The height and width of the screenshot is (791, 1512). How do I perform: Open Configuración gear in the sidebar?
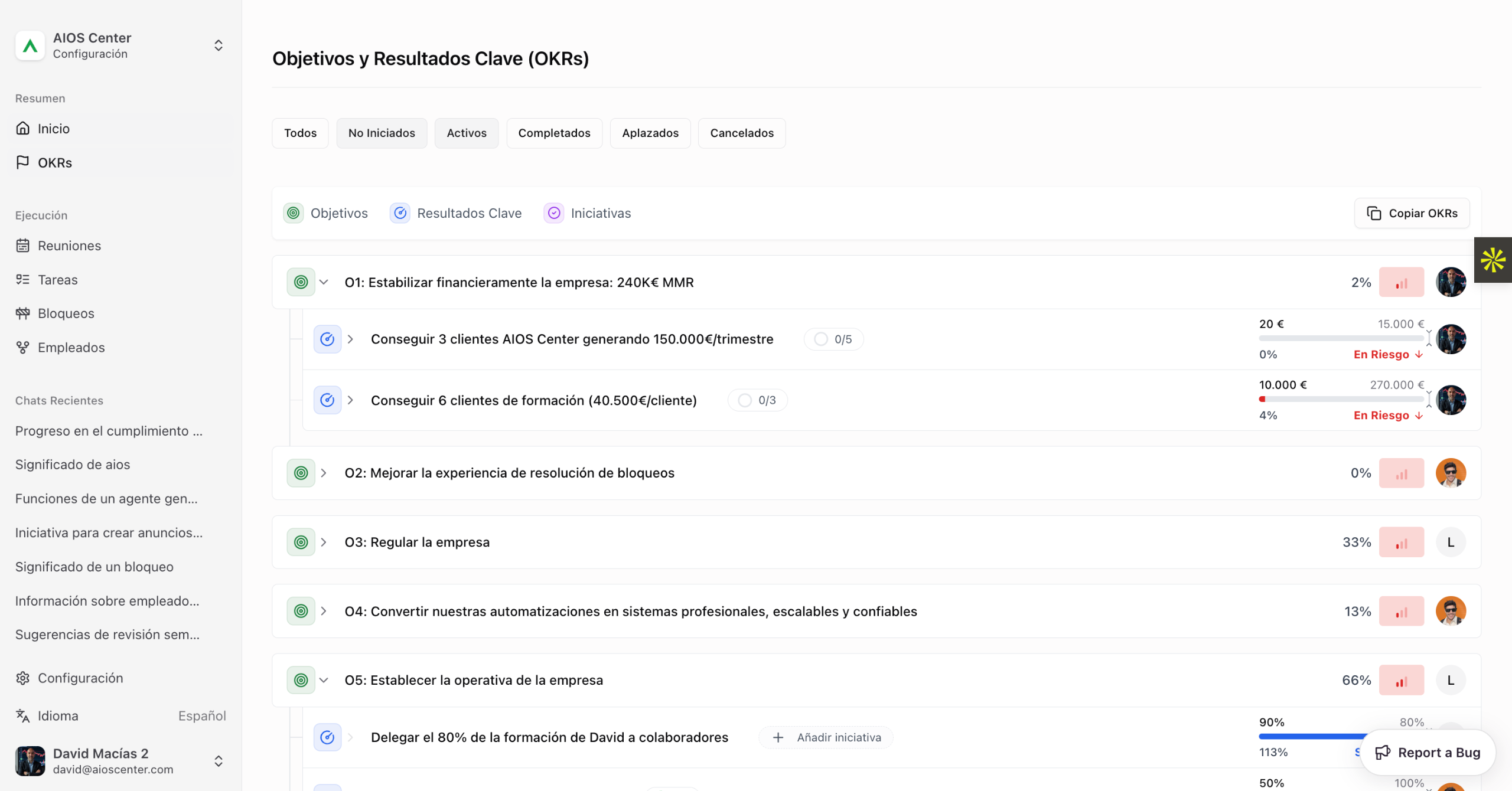point(23,678)
